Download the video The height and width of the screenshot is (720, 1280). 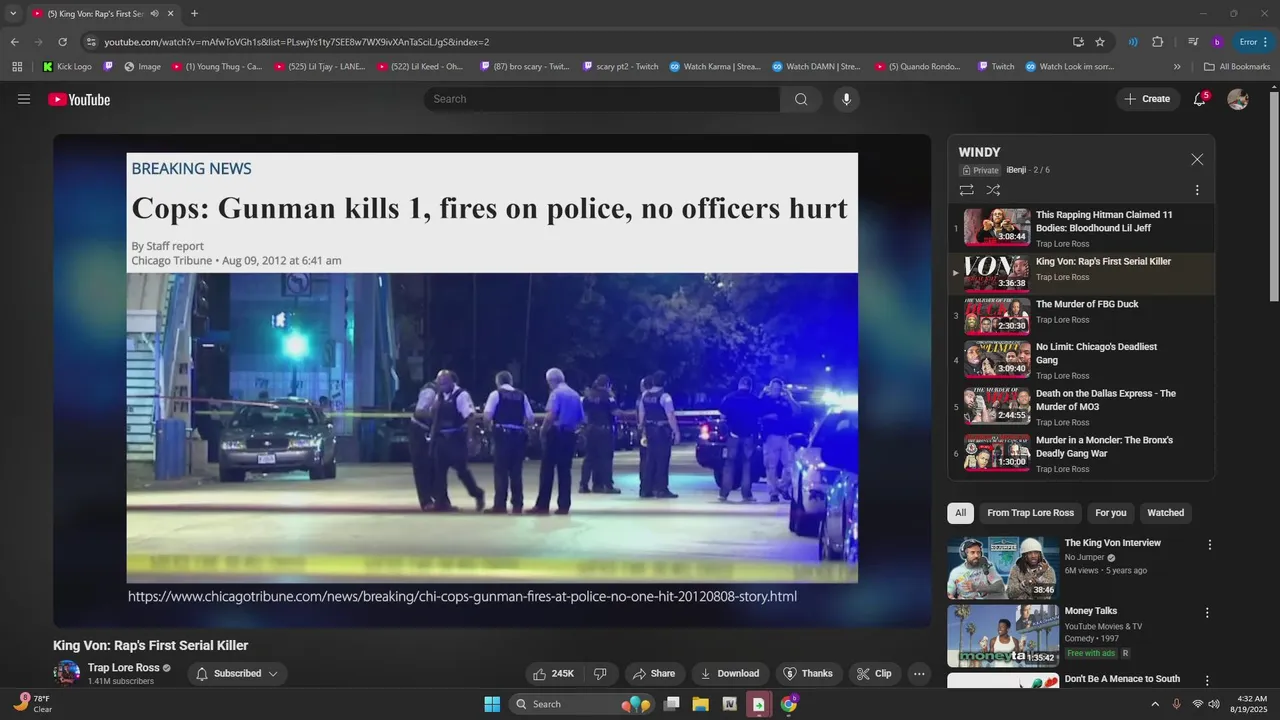(730, 674)
